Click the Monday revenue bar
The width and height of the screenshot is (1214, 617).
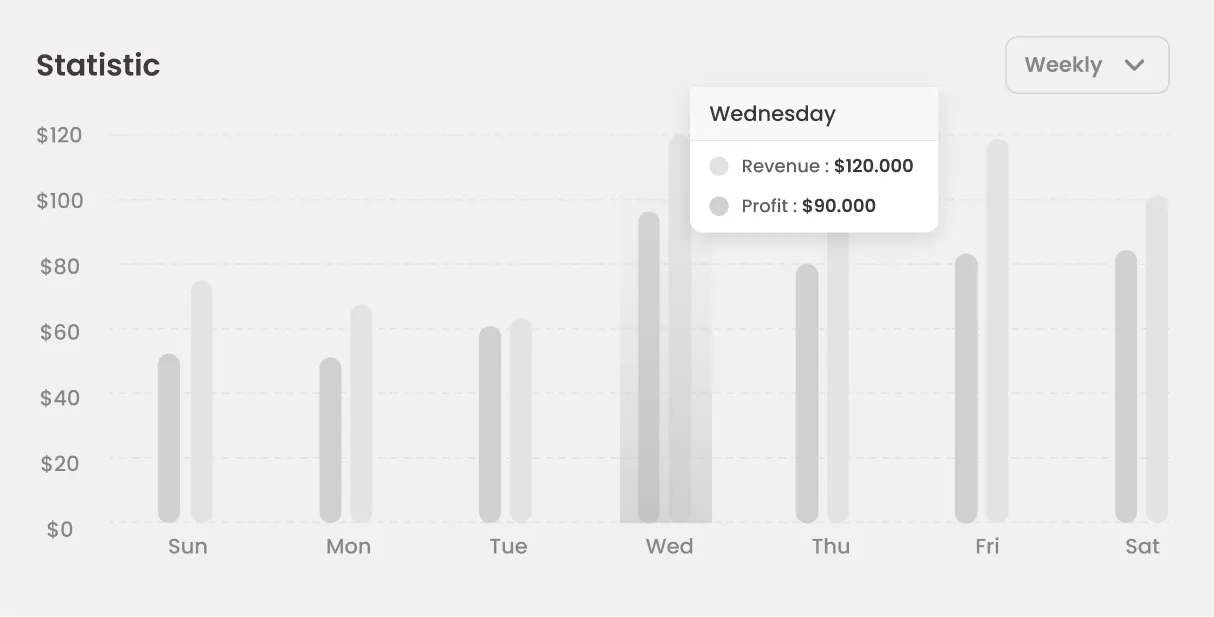pos(361,413)
